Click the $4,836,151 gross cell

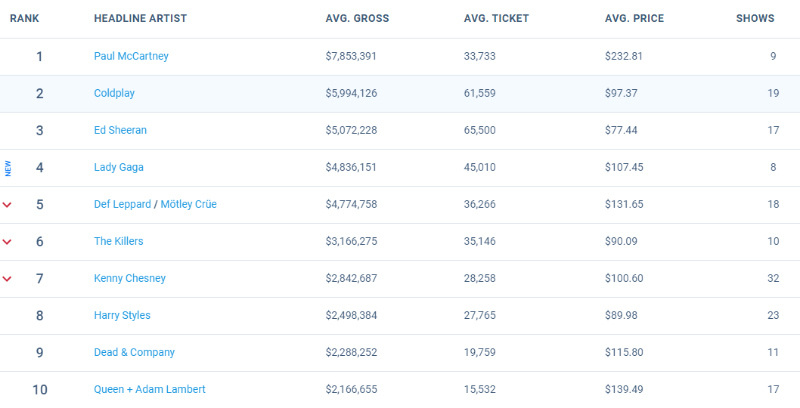tap(351, 167)
